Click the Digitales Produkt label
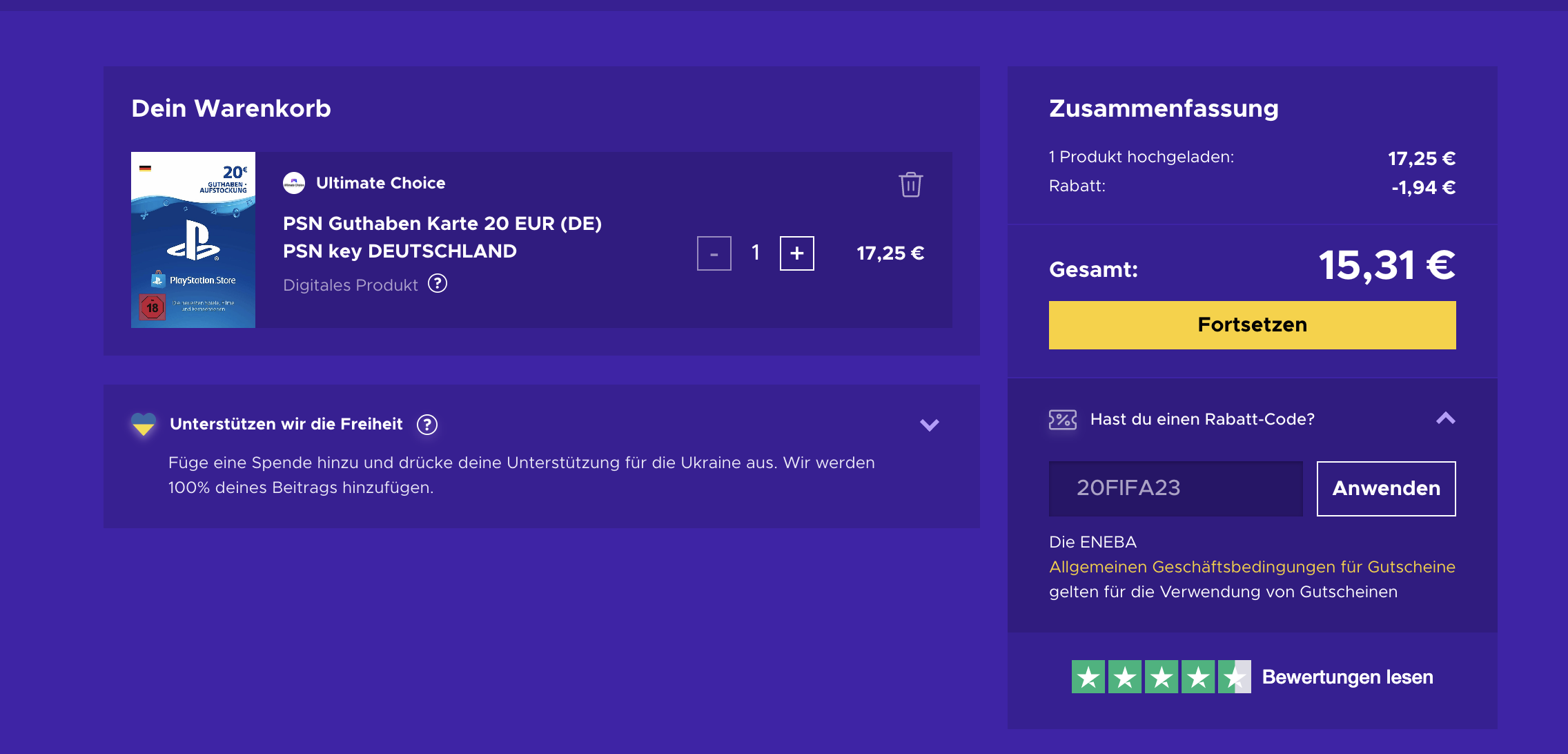 coord(351,285)
